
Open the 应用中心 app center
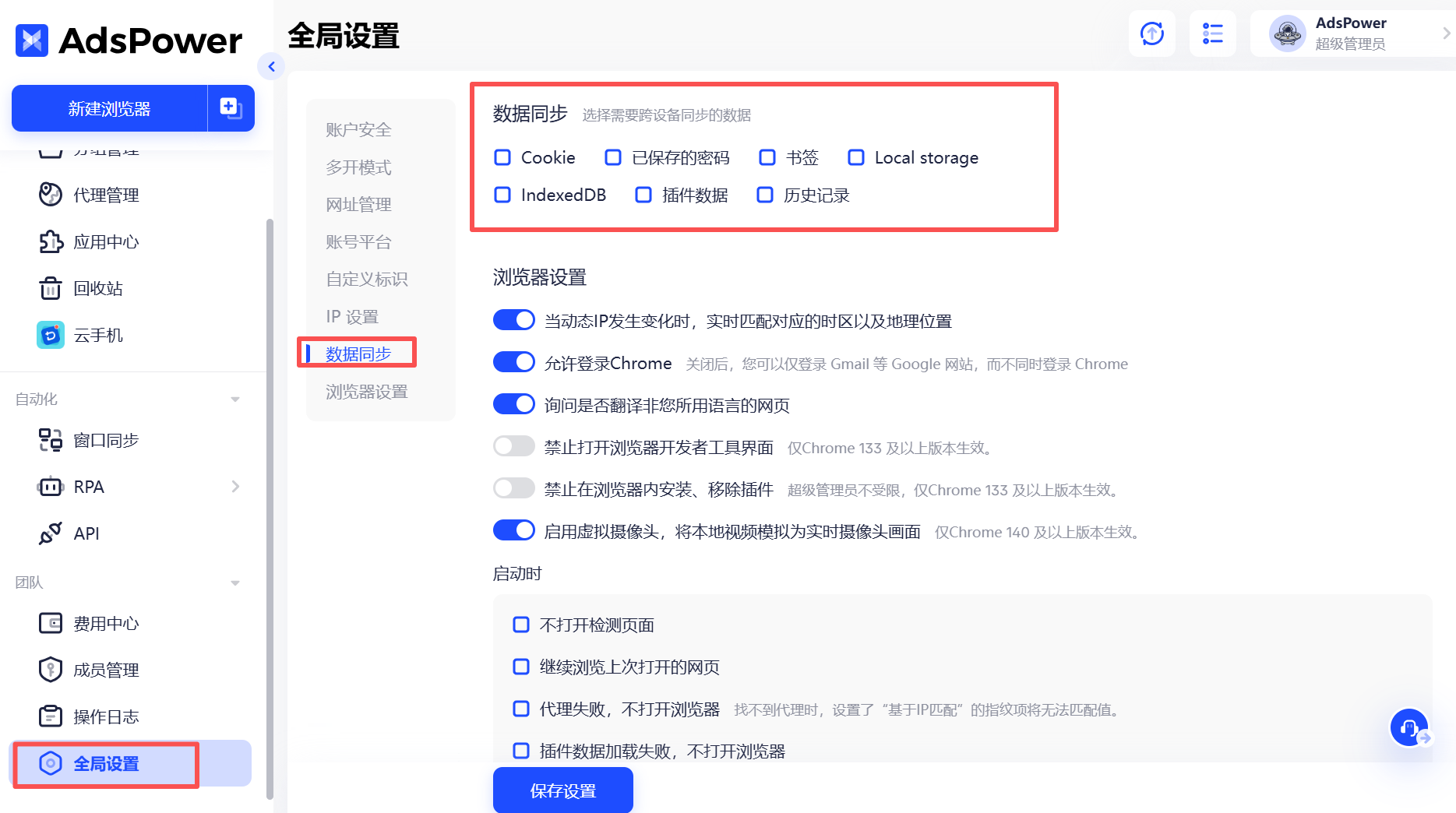pos(106,241)
